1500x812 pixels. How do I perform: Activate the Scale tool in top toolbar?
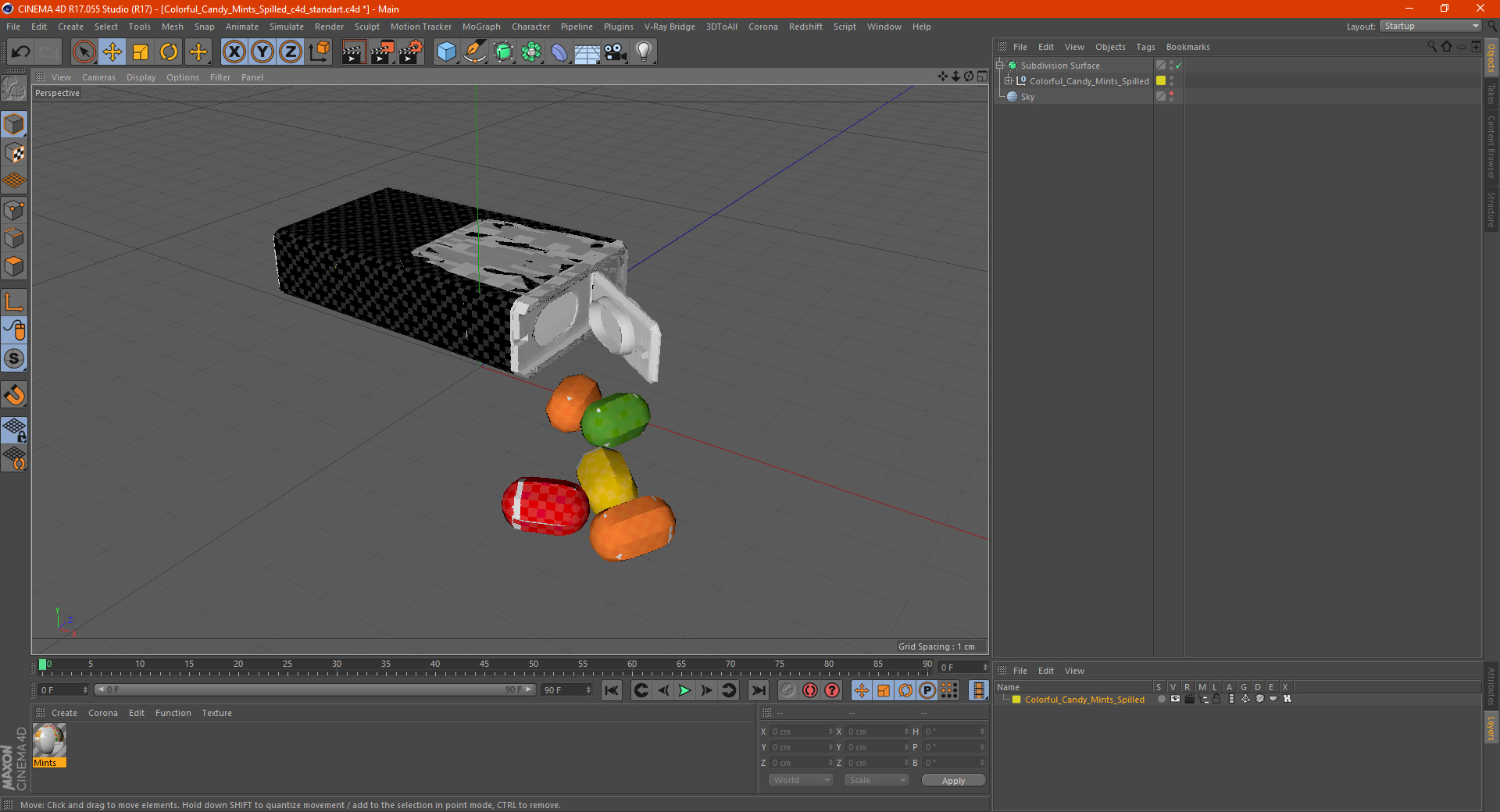tap(141, 52)
